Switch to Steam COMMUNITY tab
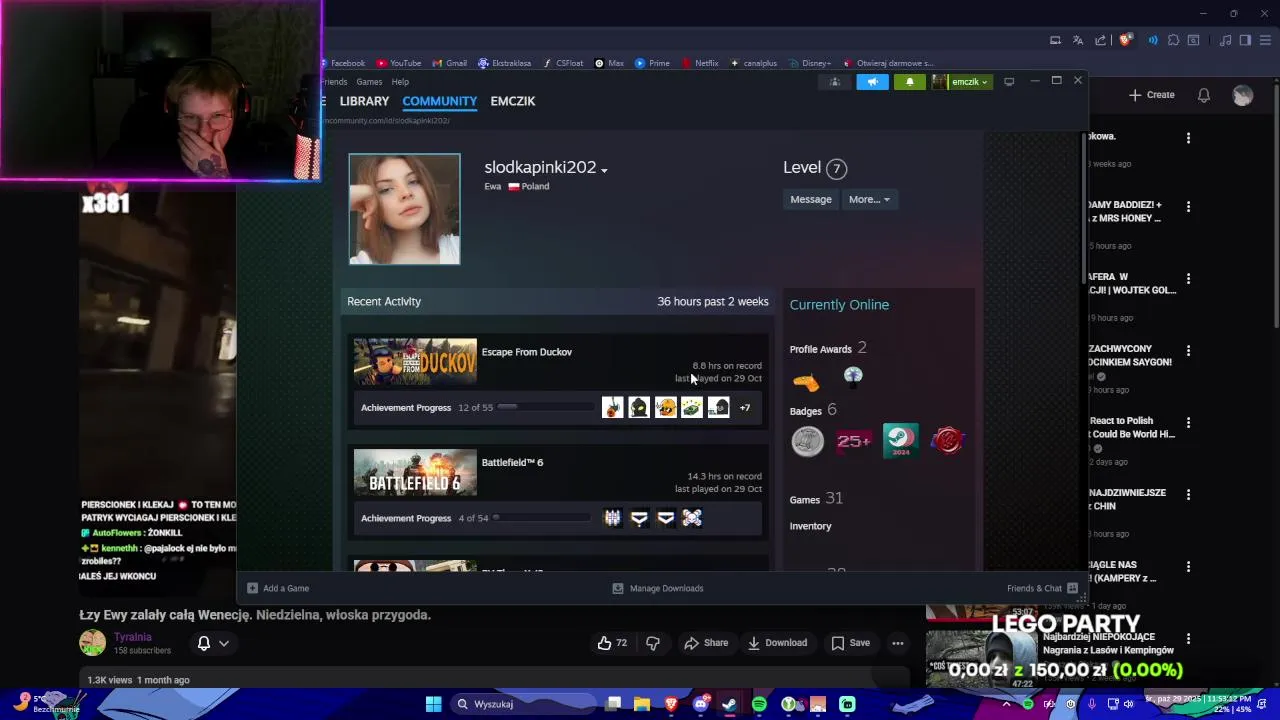 pyautogui.click(x=439, y=101)
